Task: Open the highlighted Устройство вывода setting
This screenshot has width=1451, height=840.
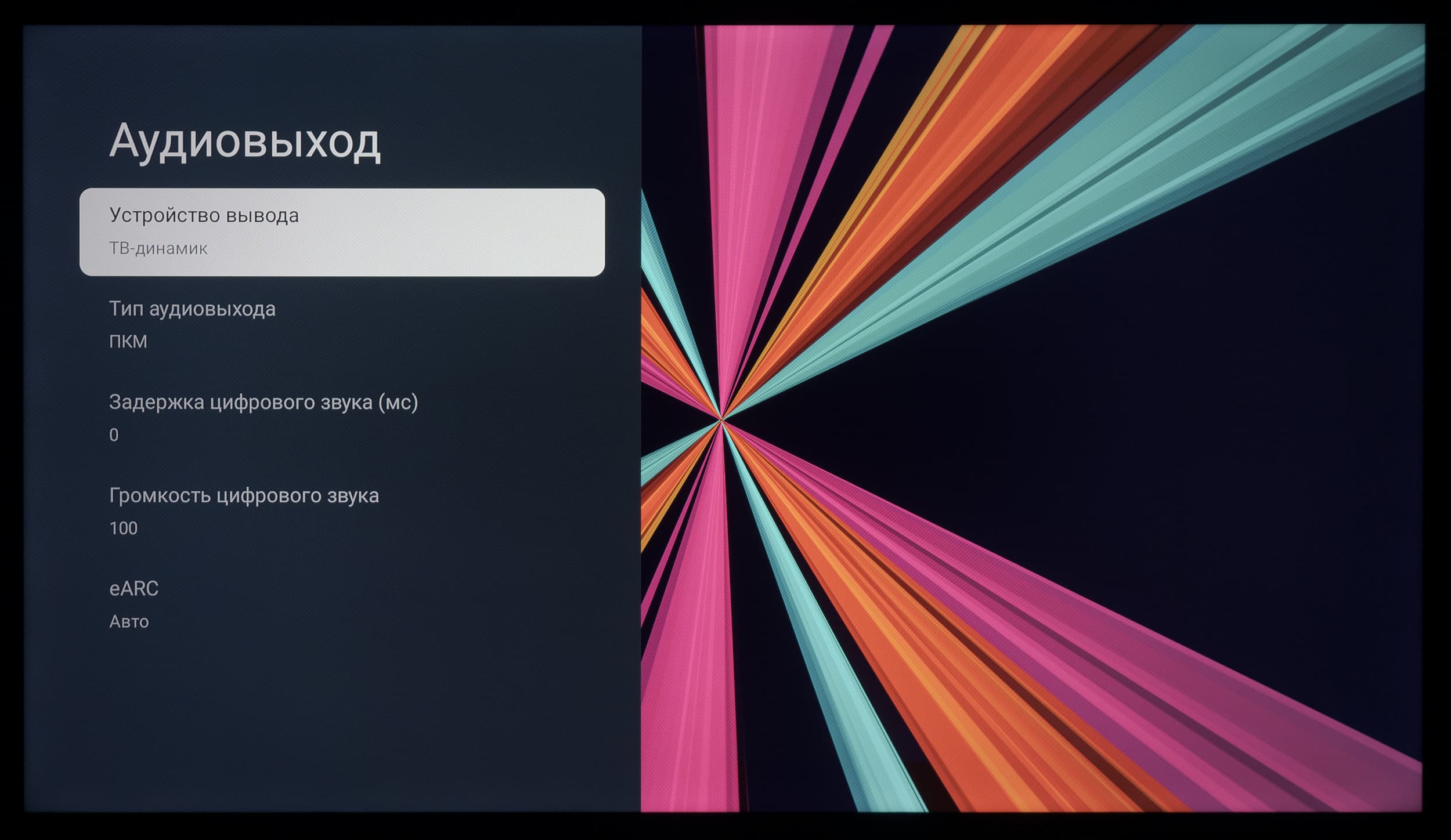Action: pyautogui.click(x=341, y=231)
